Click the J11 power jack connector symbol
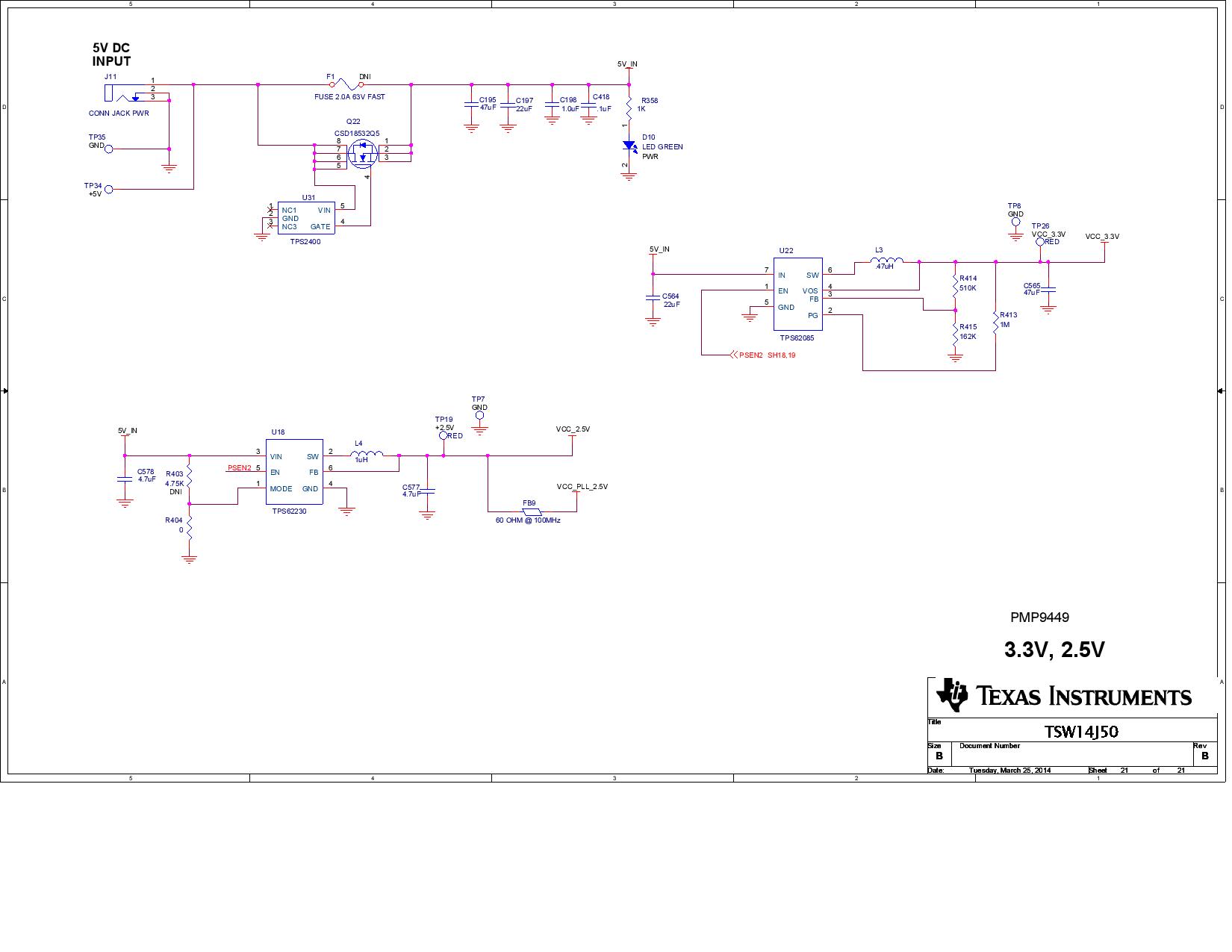 pos(123,94)
